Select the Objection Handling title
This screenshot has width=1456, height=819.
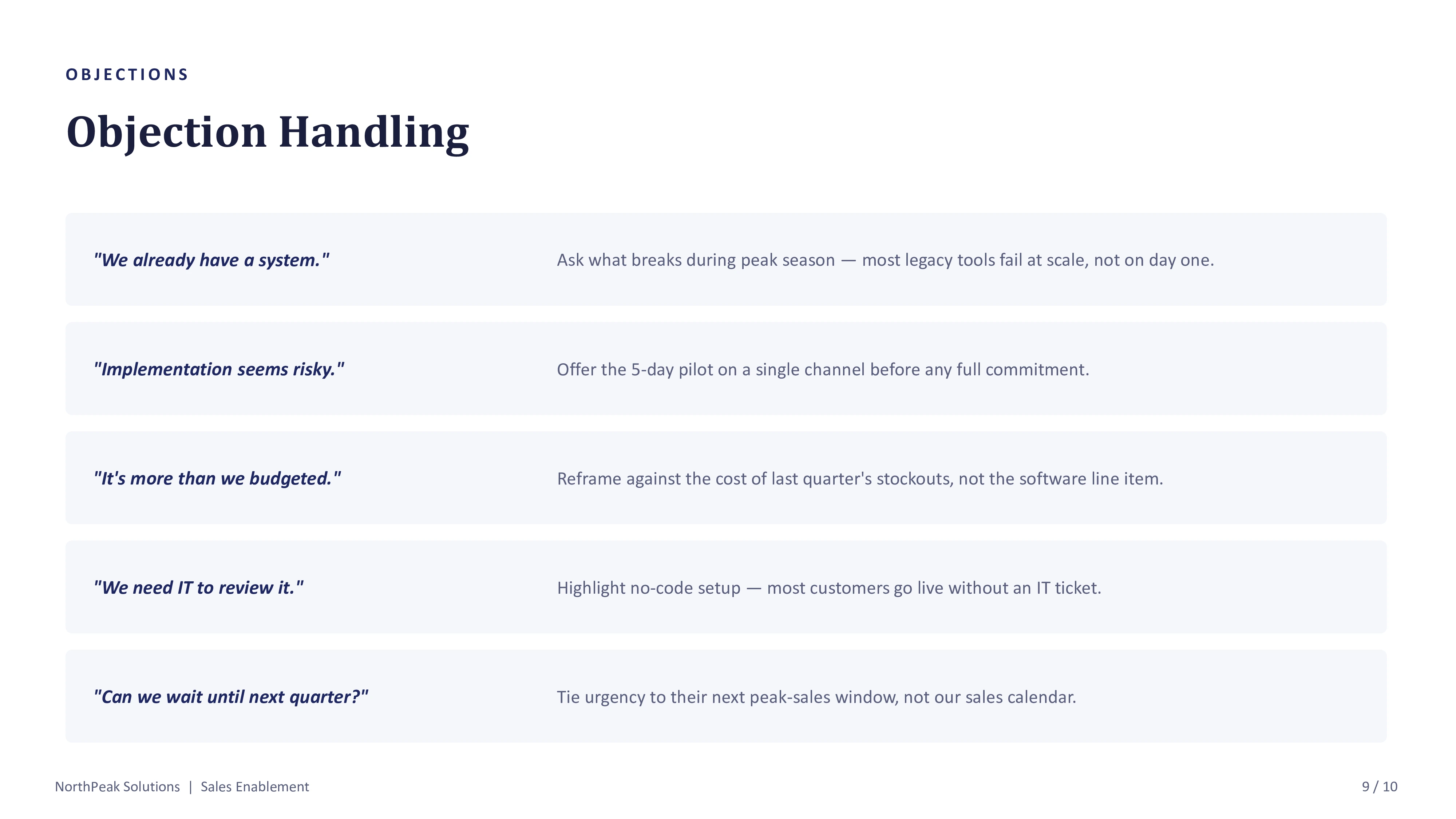267,132
